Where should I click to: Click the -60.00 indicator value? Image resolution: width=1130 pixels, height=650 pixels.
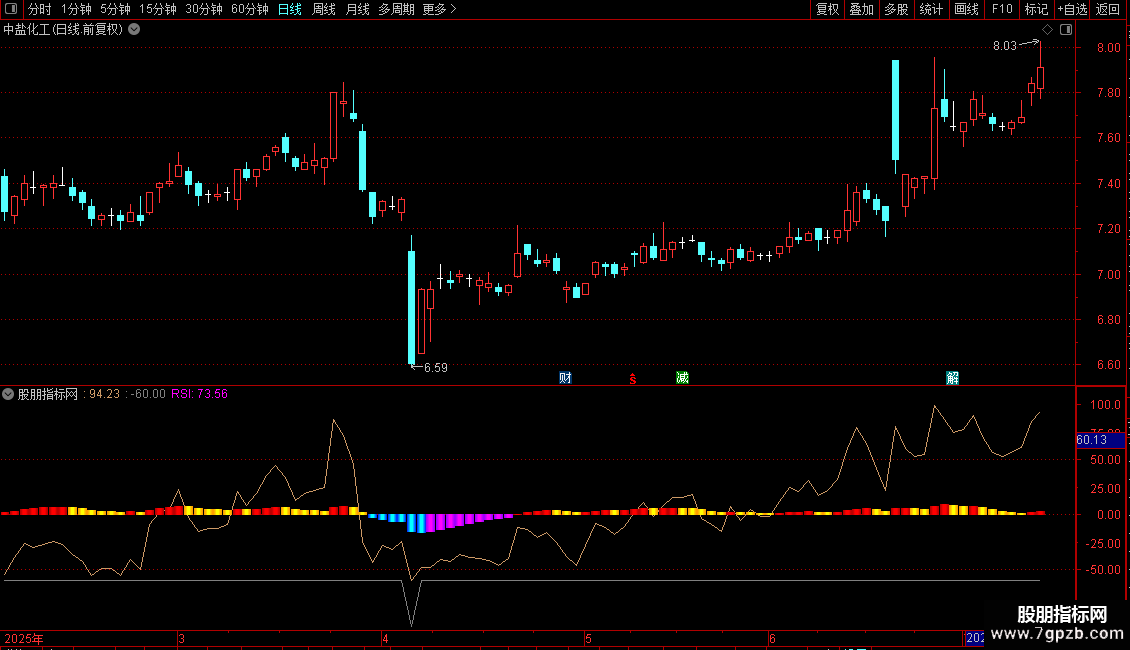pos(148,394)
